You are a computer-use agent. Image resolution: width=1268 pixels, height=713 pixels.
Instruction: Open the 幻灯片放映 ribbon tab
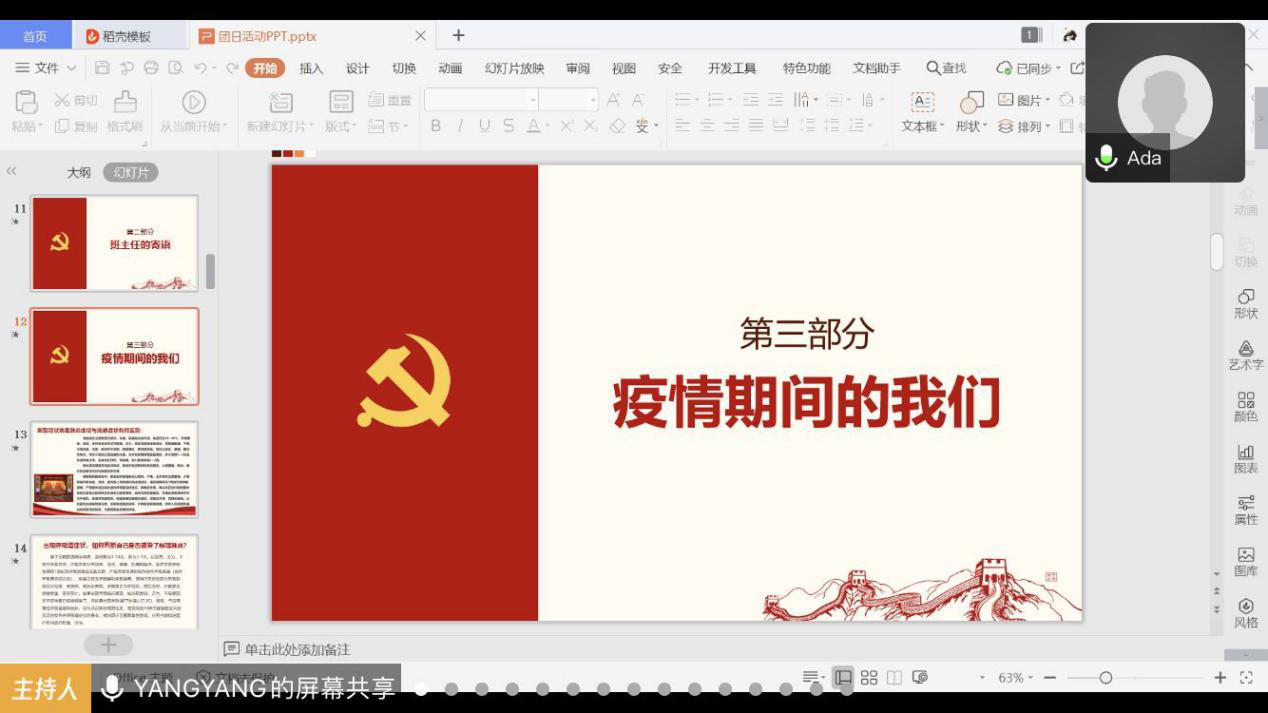(514, 68)
